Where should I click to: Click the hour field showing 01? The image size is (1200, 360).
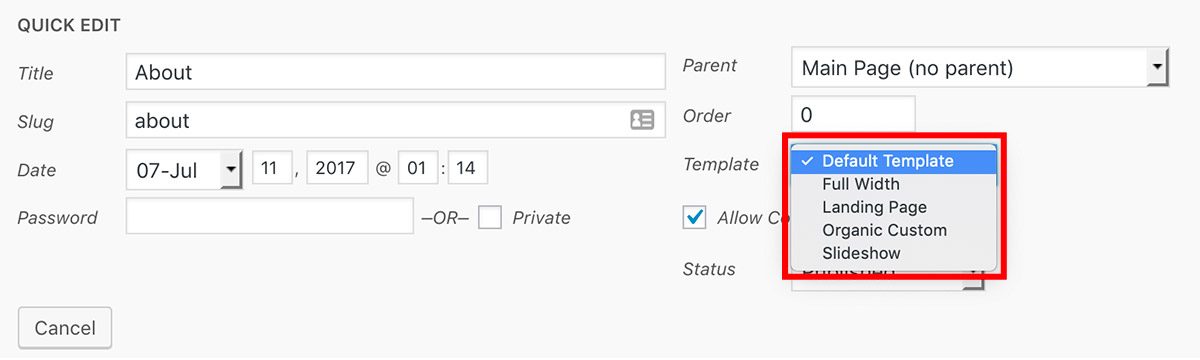(x=418, y=168)
